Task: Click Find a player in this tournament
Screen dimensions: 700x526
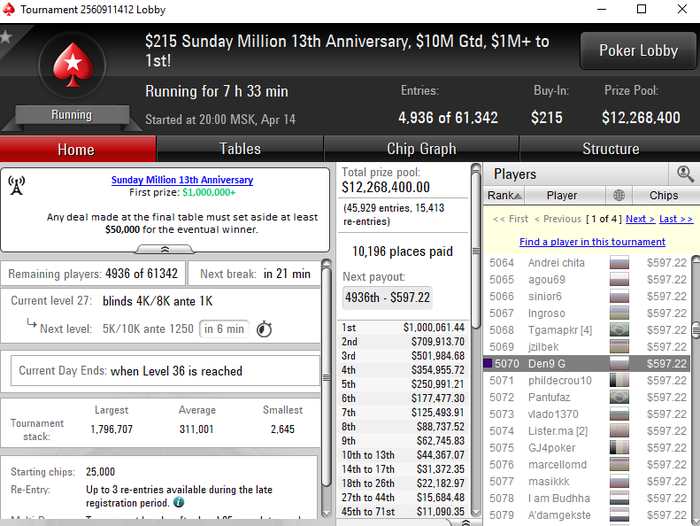Action: [592, 242]
